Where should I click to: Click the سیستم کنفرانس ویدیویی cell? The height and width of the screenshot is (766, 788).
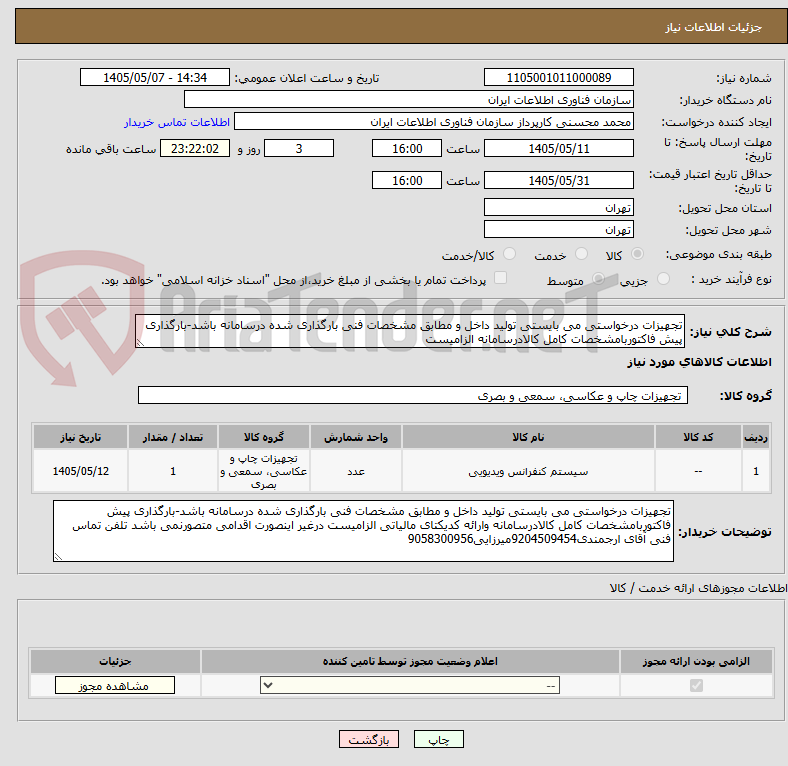[528, 471]
